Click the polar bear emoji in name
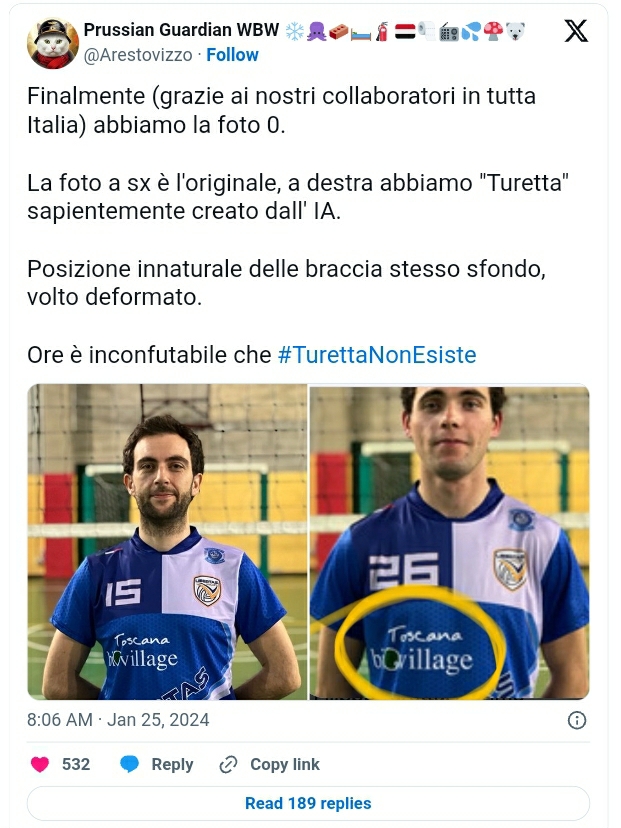This screenshot has width=621, height=828. coord(515,31)
